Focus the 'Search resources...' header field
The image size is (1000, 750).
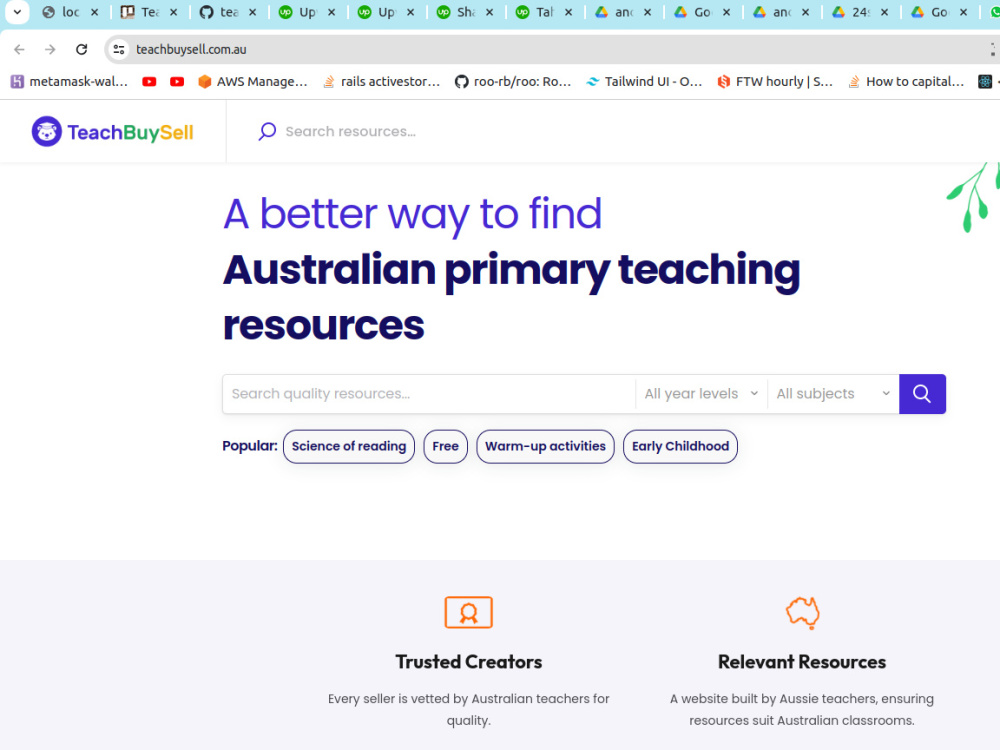351,131
